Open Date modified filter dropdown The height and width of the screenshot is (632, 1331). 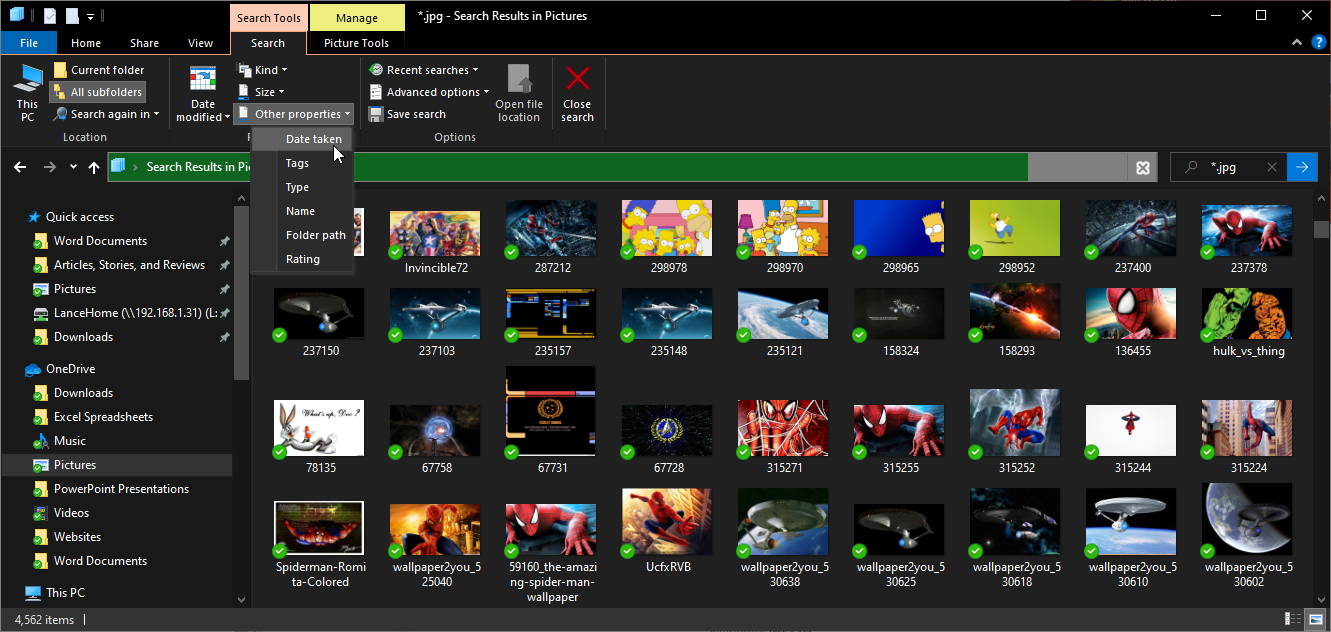(203, 94)
